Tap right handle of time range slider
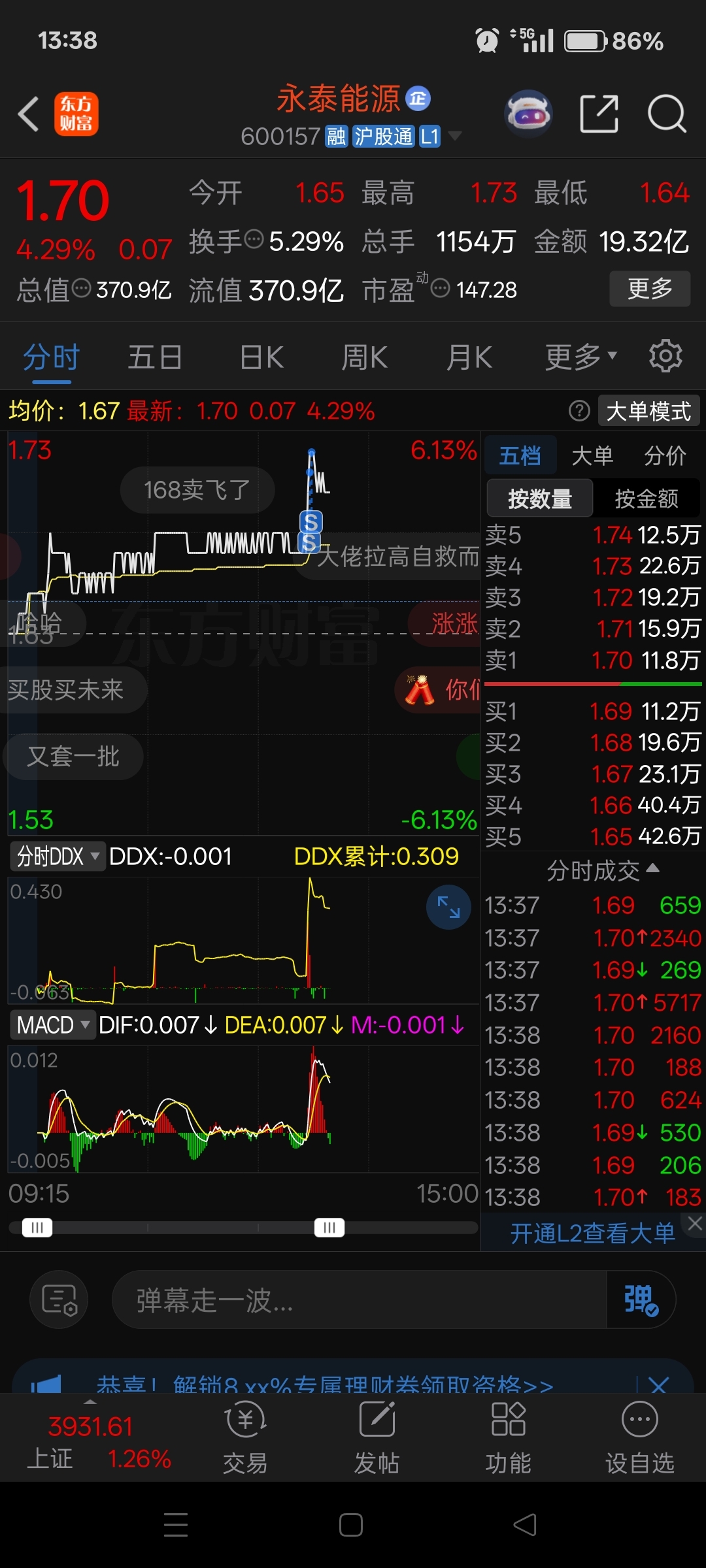 coord(329,1228)
